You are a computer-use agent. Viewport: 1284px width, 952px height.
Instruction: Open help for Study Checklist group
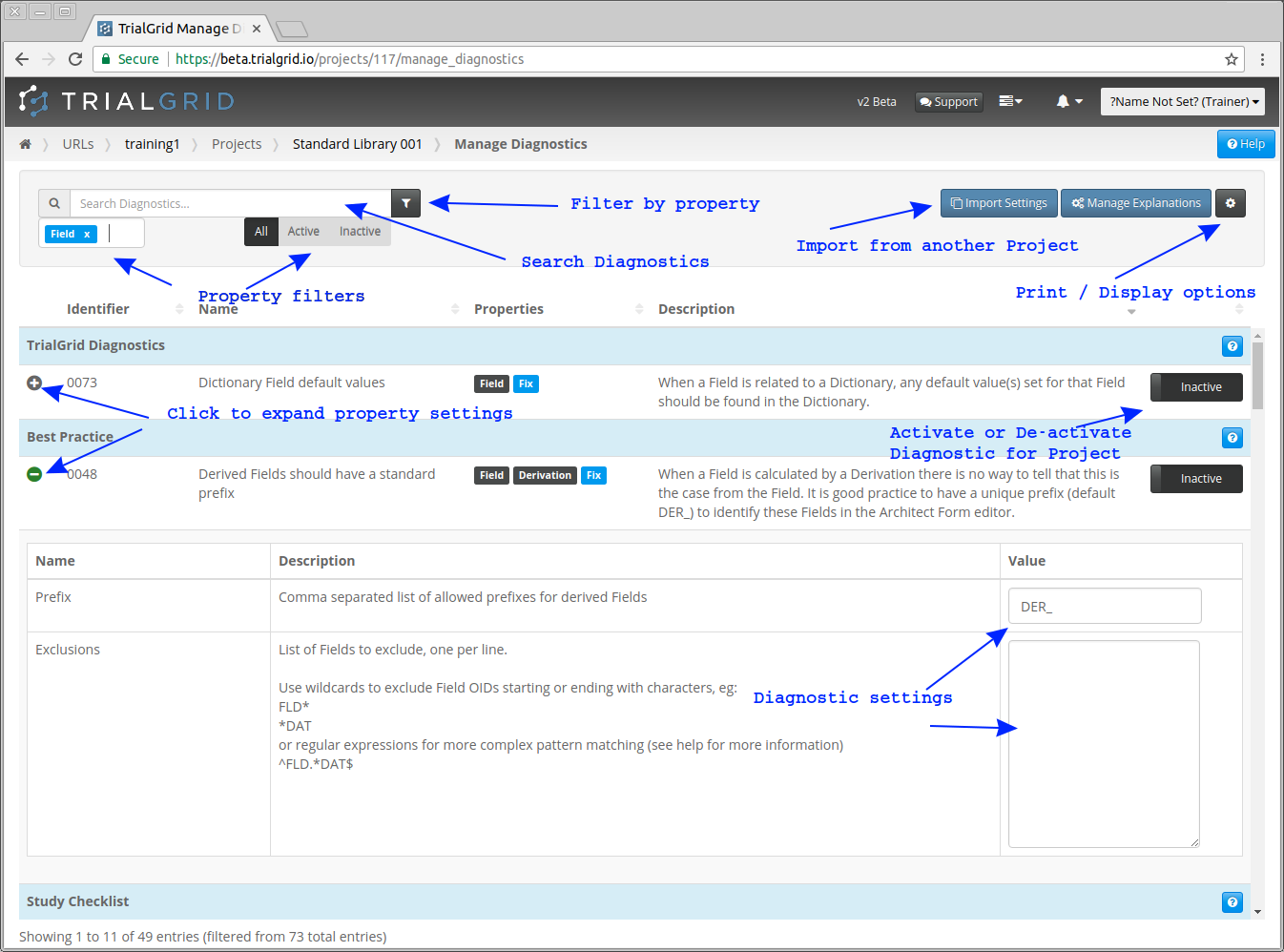1232,901
